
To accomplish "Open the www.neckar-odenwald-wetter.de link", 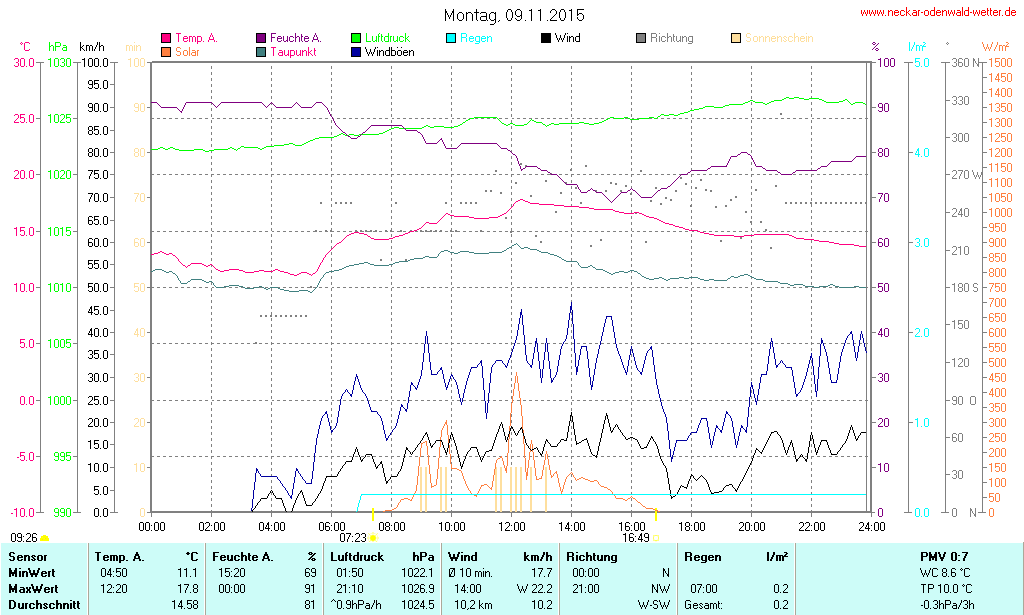I will [938, 13].
